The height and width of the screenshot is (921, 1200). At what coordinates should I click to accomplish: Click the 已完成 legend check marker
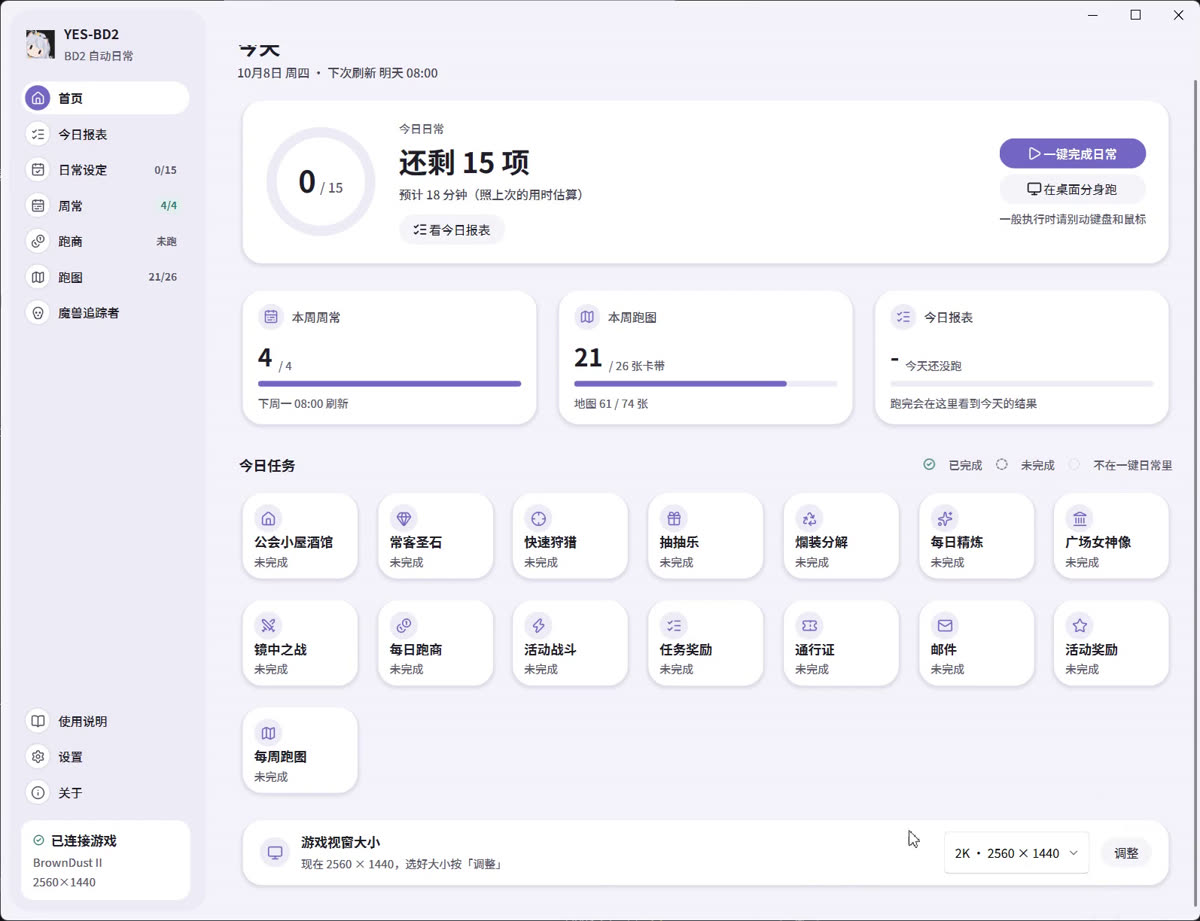pyautogui.click(x=929, y=465)
